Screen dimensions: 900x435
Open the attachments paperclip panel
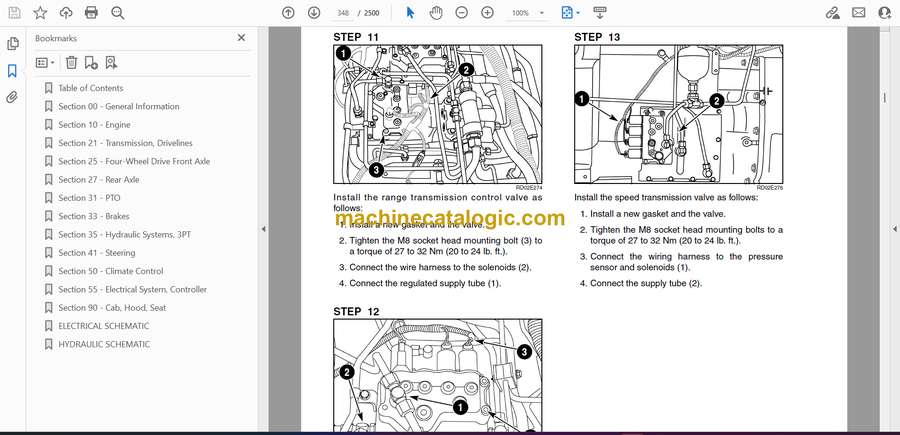tap(12, 97)
